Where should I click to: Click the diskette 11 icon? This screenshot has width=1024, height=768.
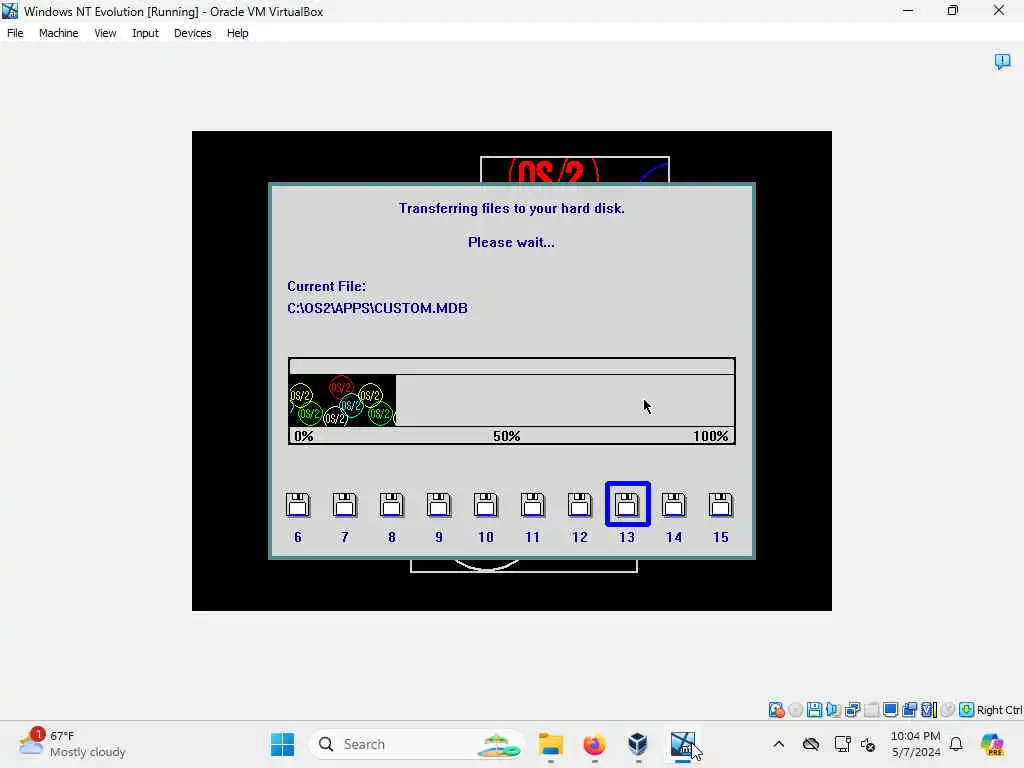533,505
